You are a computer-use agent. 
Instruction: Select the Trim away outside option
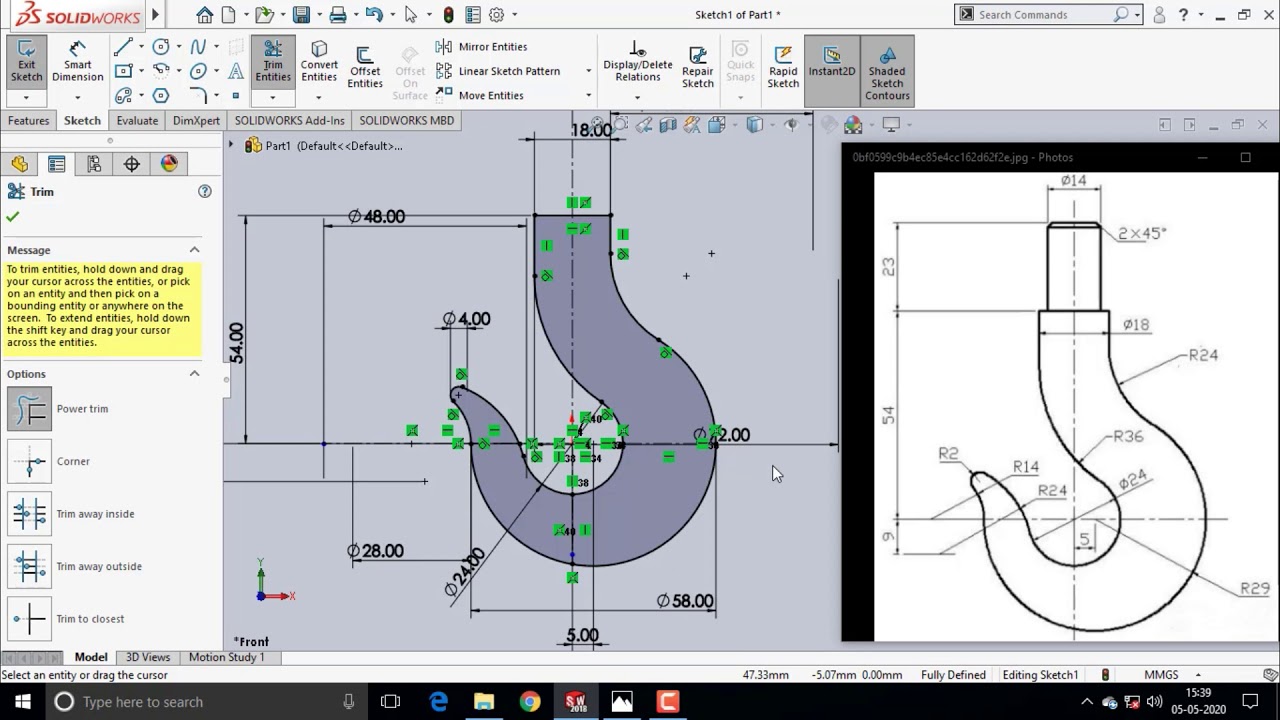(29, 566)
